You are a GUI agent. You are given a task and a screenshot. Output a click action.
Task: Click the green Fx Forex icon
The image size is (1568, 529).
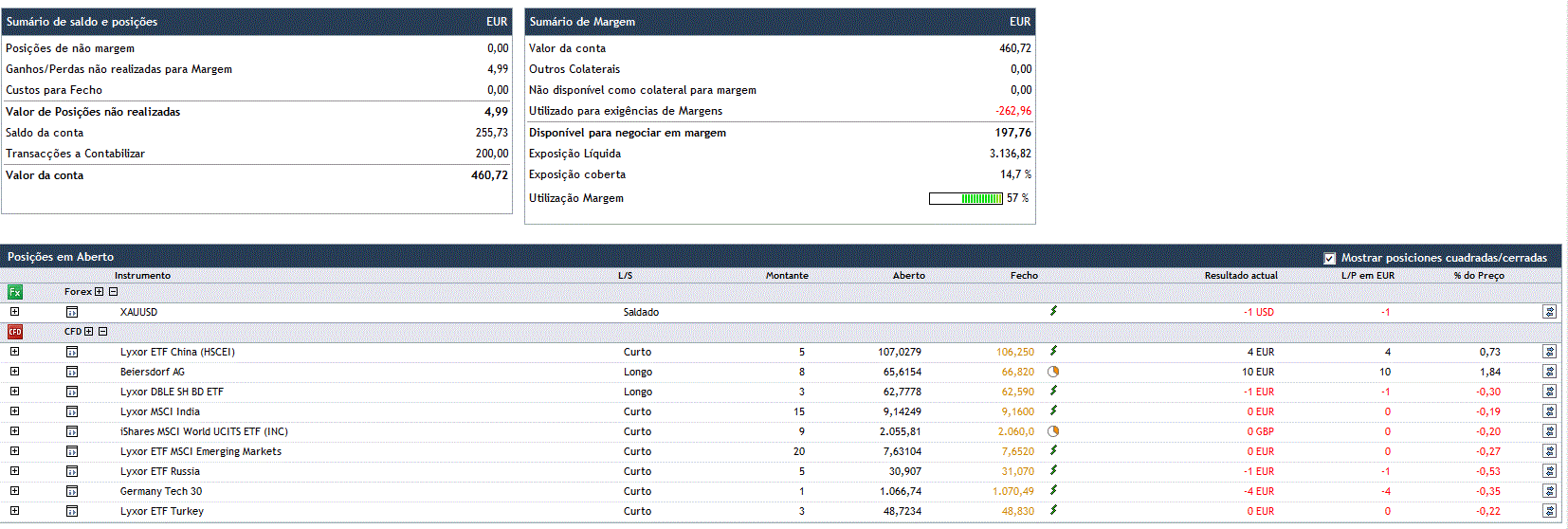tap(15, 292)
